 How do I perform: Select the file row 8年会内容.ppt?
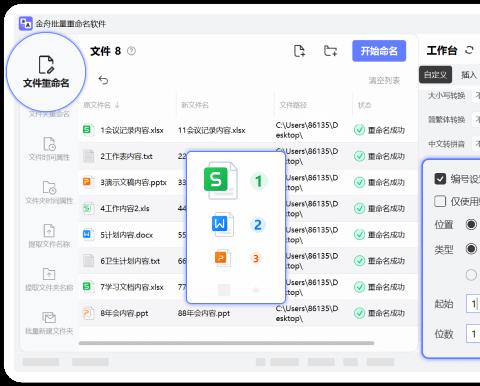[248, 313]
